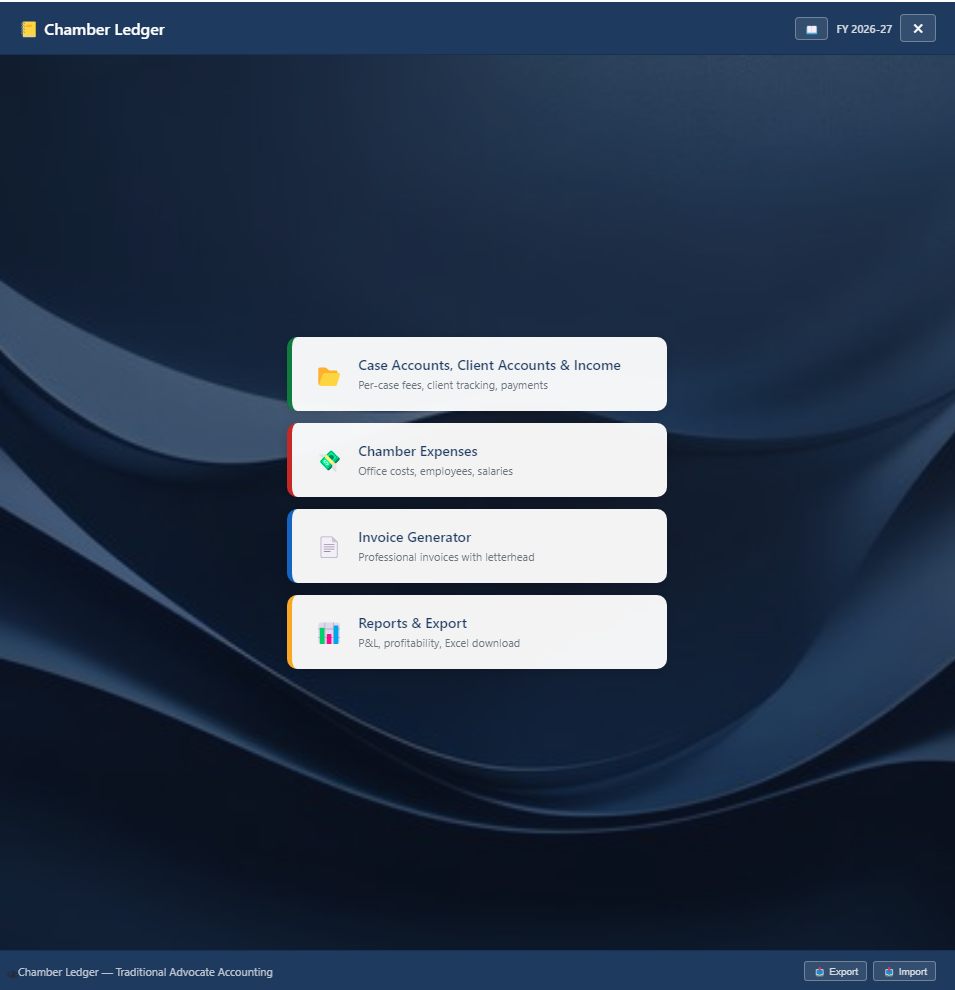Click the Export button in footer
The image size is (955, 990).
(835, 971)
